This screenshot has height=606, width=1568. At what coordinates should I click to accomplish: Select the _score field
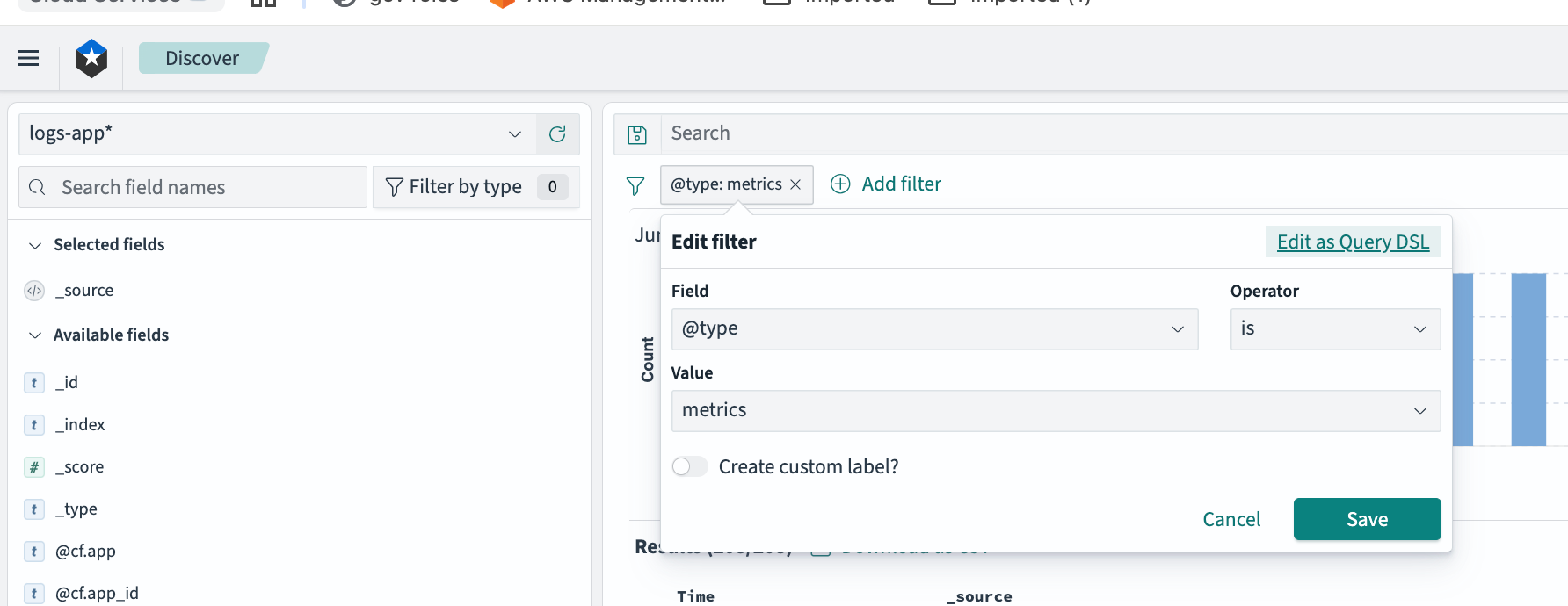tap(79, 466)
